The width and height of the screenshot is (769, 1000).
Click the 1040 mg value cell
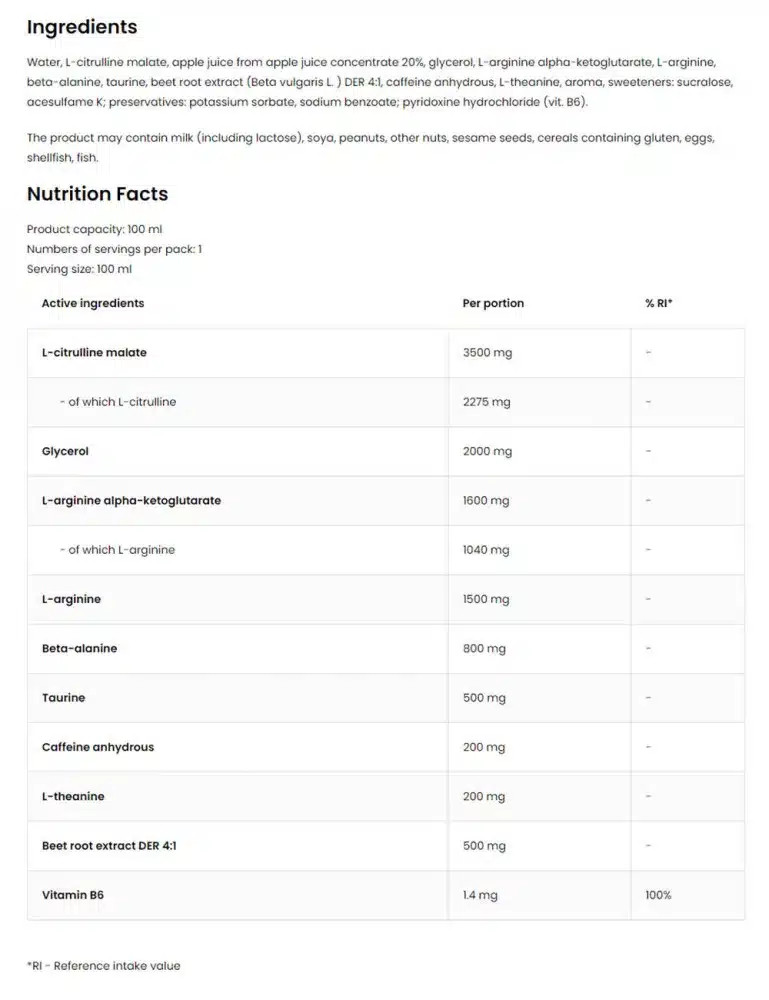(x=486, y=550)
